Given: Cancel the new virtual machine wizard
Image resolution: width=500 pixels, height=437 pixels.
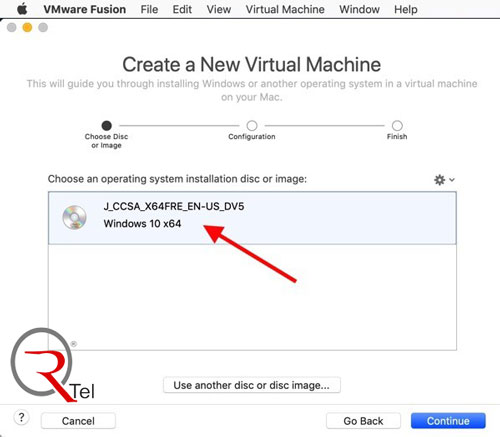Looking at the screenshot, I should coord(78,421).
